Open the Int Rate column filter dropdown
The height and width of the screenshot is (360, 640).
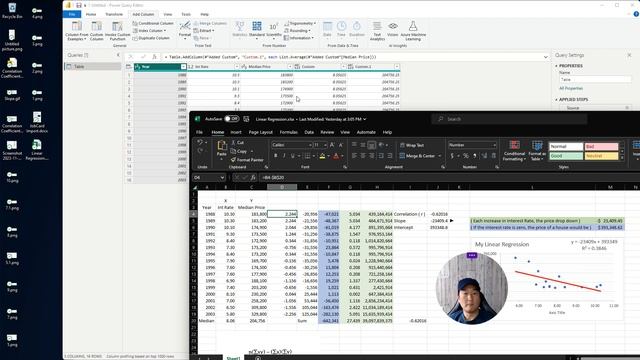pos(237,67)
